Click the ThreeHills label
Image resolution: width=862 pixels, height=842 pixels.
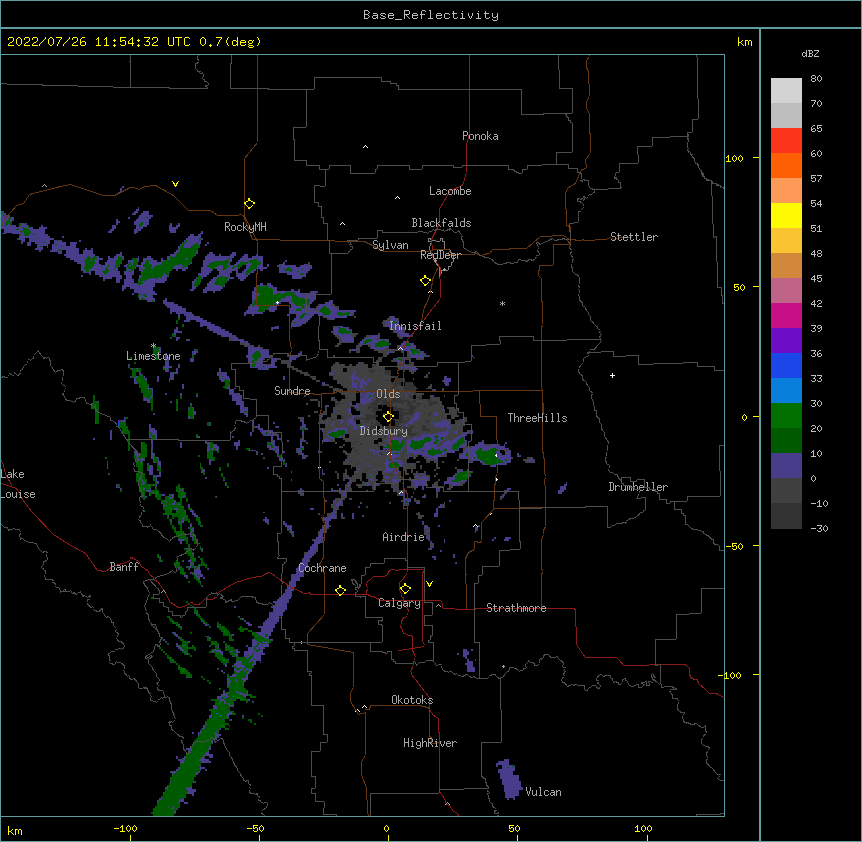[537, 418]
